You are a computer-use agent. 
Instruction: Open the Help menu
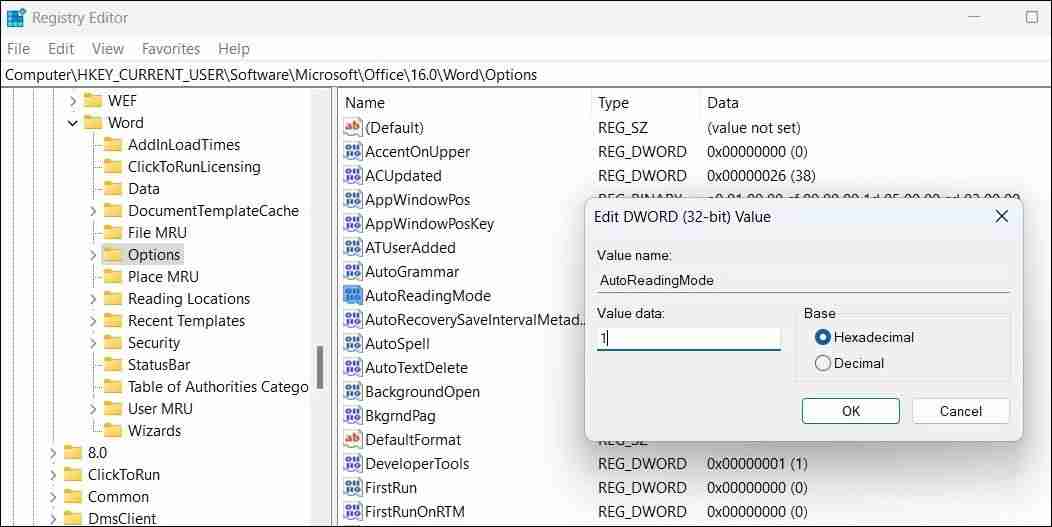click(233, 49)
